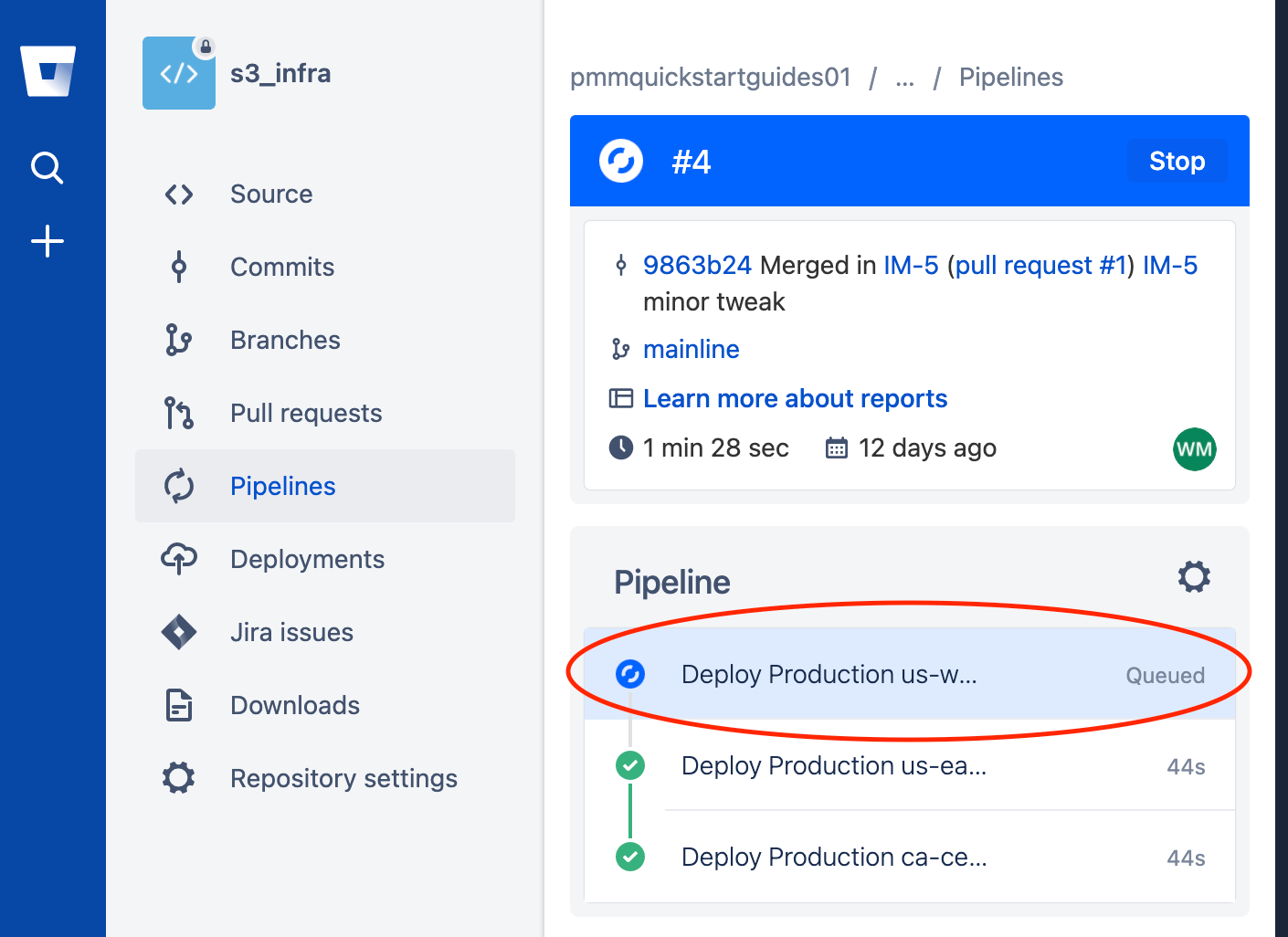Open the Learn more about reports link

[795, 398]
